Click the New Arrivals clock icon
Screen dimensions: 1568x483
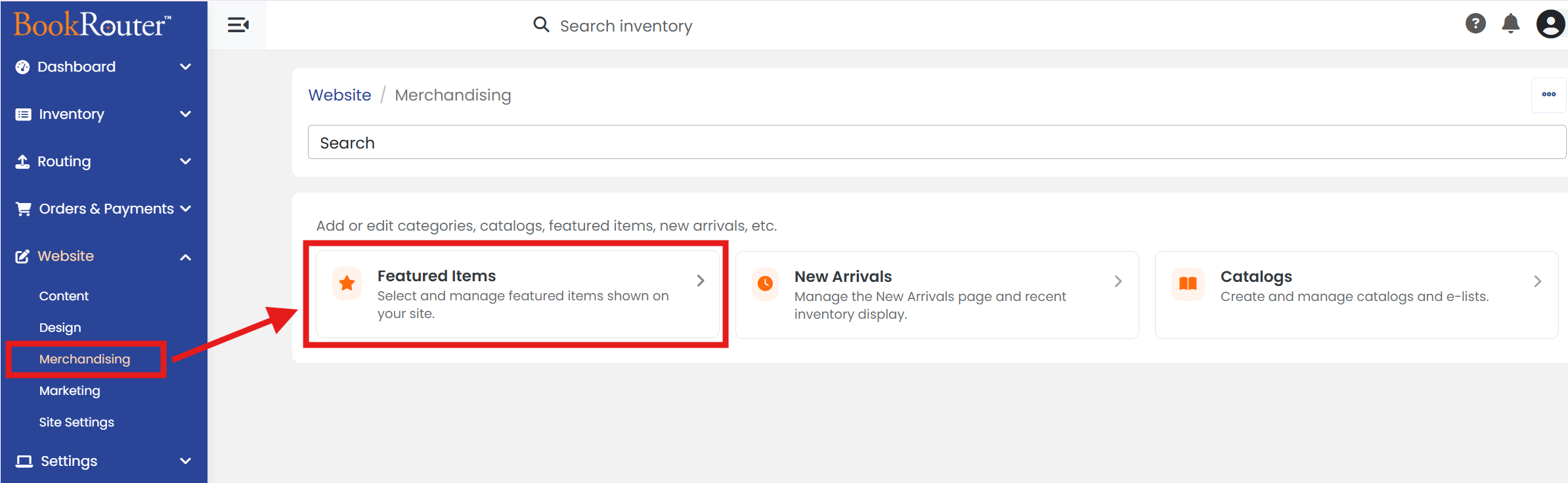click(765, 283)
